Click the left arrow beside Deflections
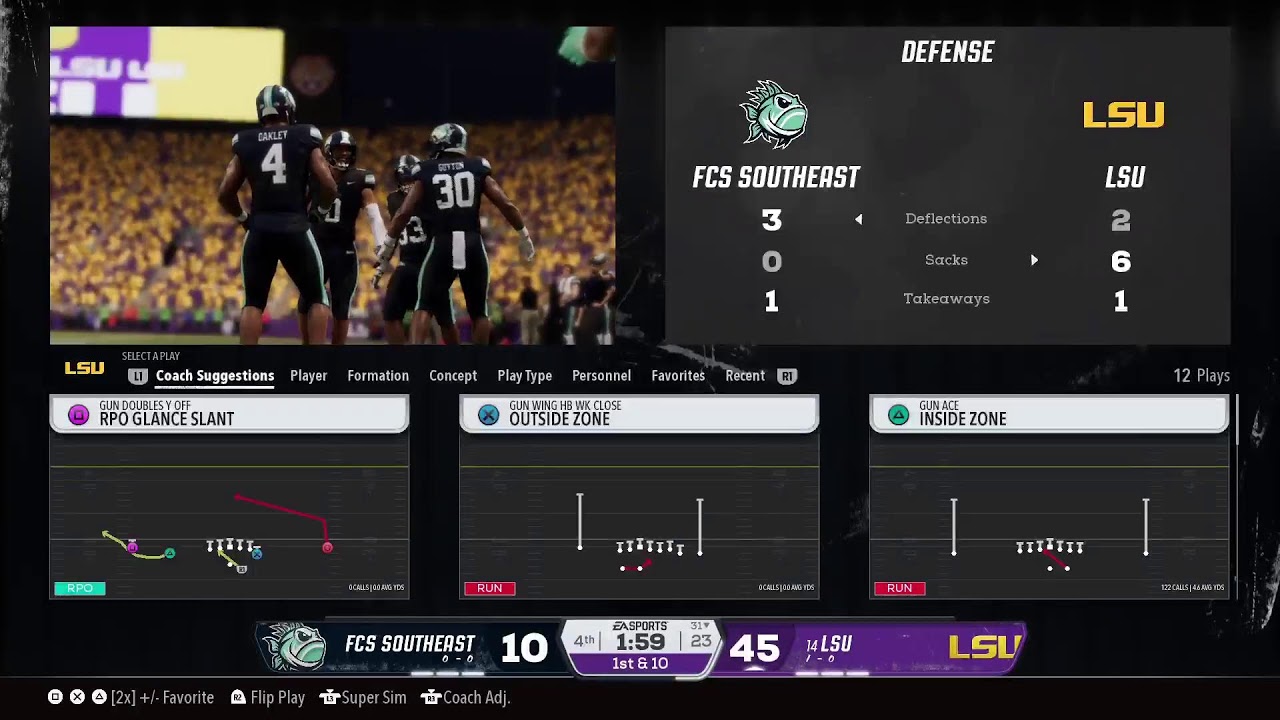1280x720 pixels. [x=858, y=219]
